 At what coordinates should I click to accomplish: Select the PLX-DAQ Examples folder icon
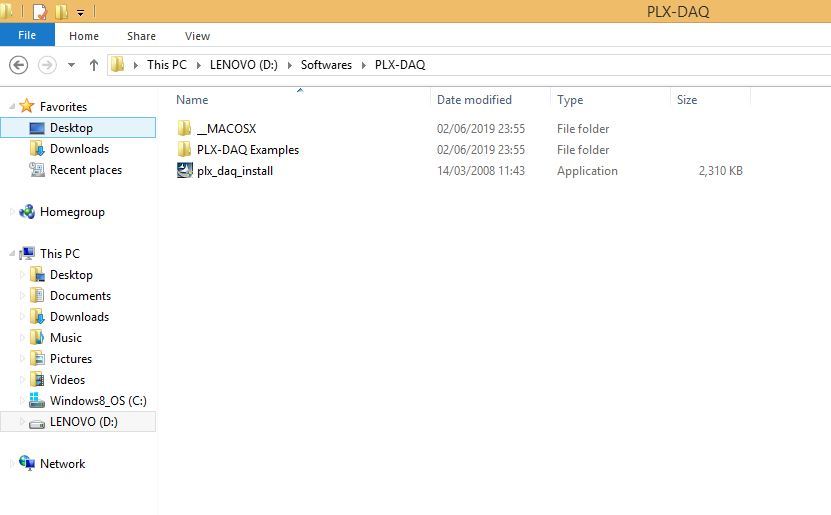[x=184, y=149]
